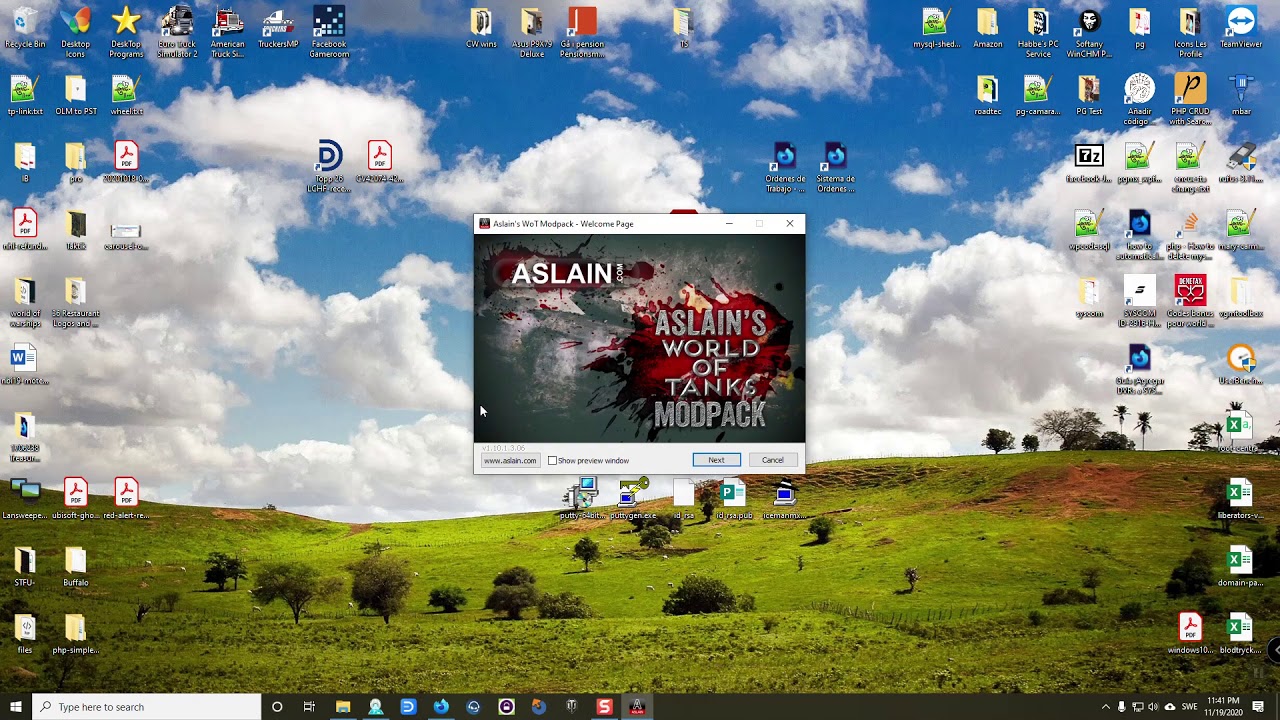Select the roadtec folder icon
The width and height of the screenshot is (1280, 720).
tap(987, 95)
